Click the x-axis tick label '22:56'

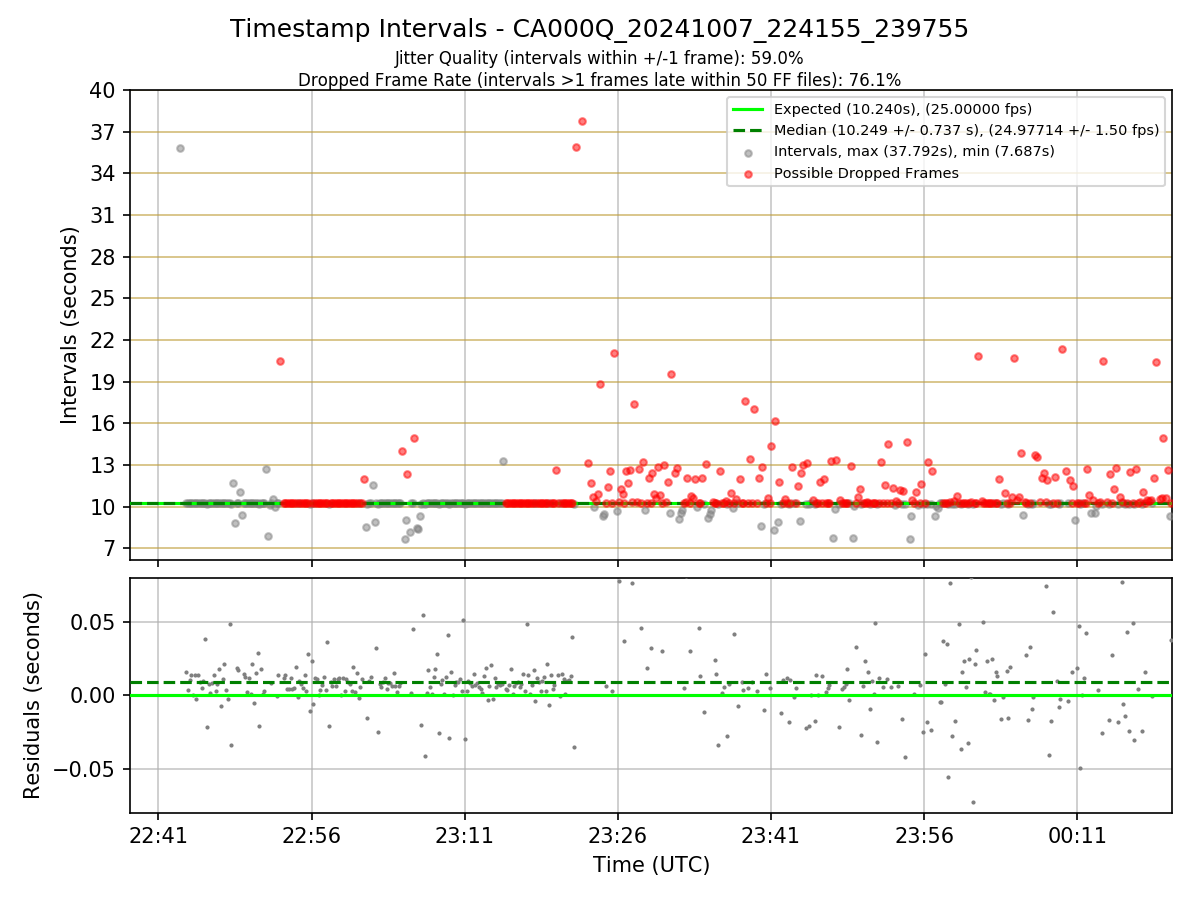pos(311,836)
